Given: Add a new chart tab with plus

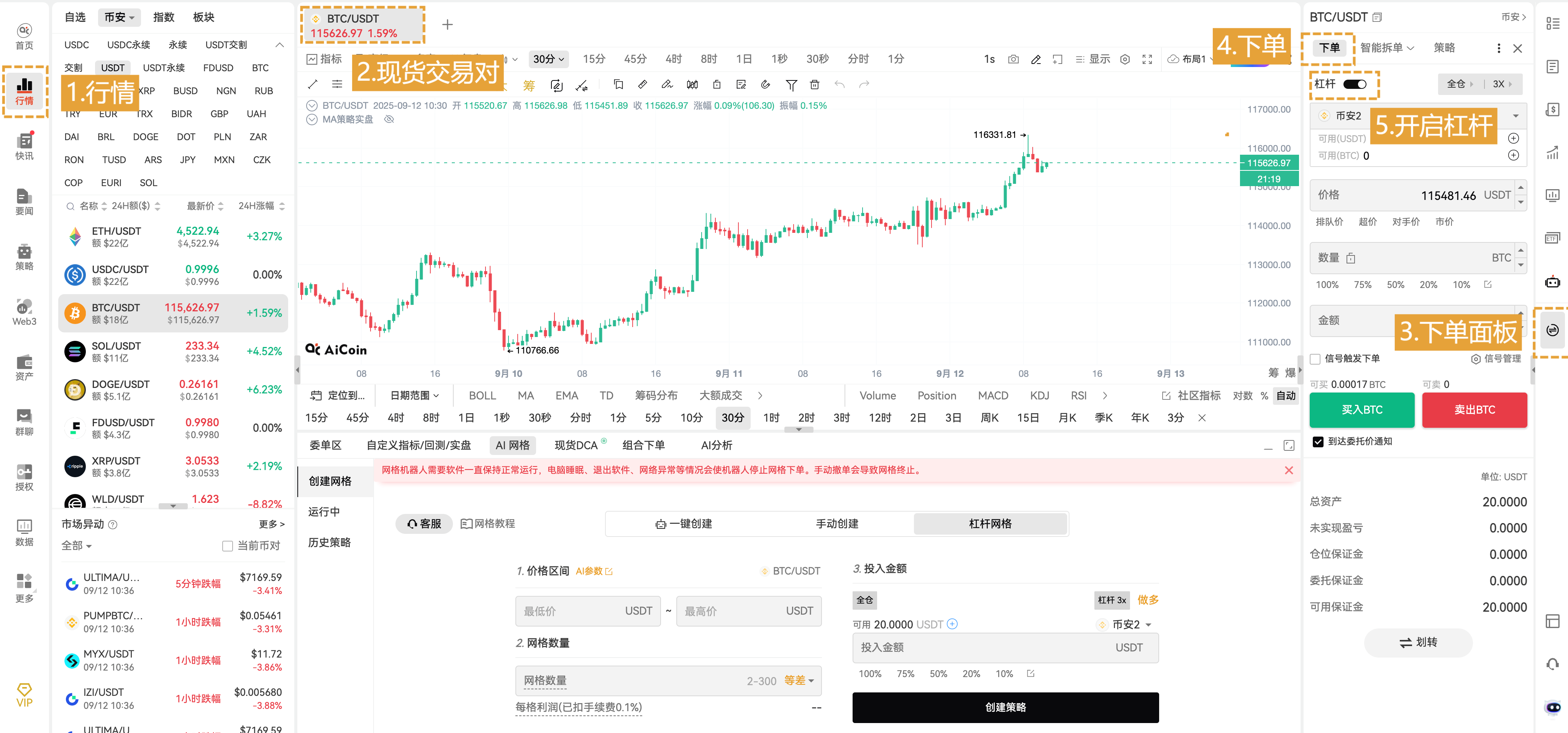Looking at the screenshot, I should coord(448,25).
